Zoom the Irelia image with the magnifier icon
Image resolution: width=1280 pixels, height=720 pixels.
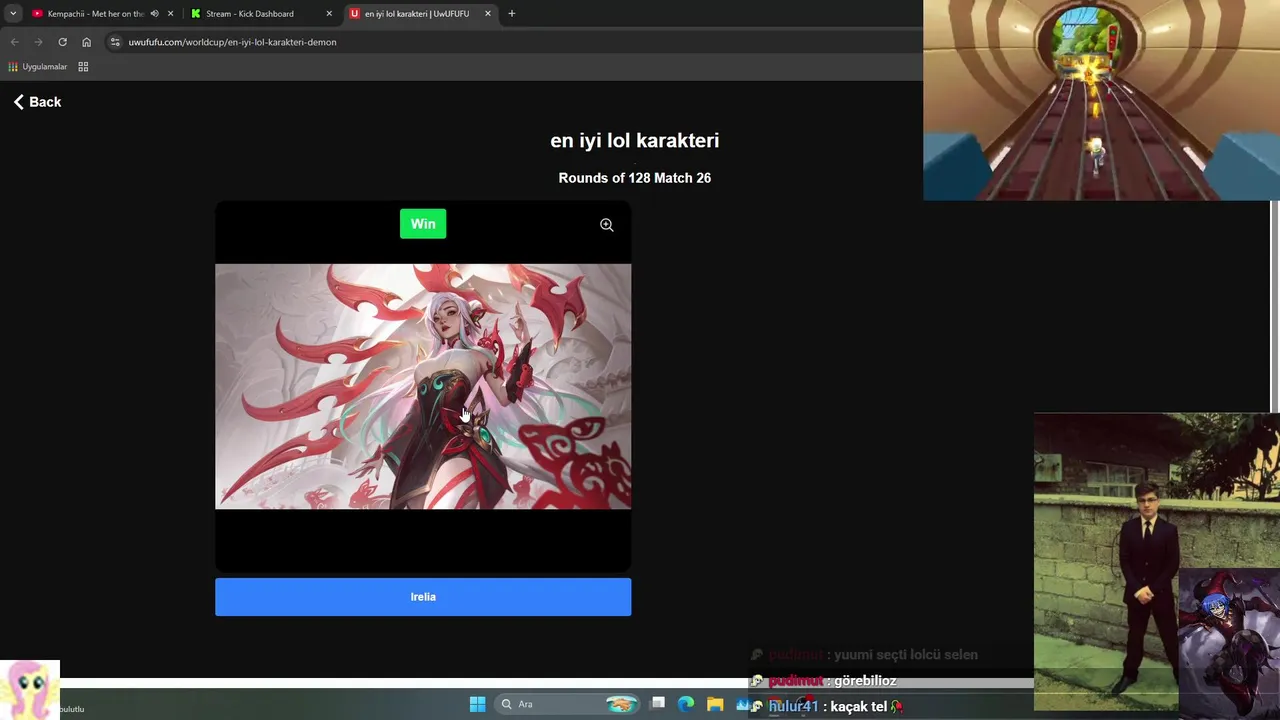[x=606, y=225]
